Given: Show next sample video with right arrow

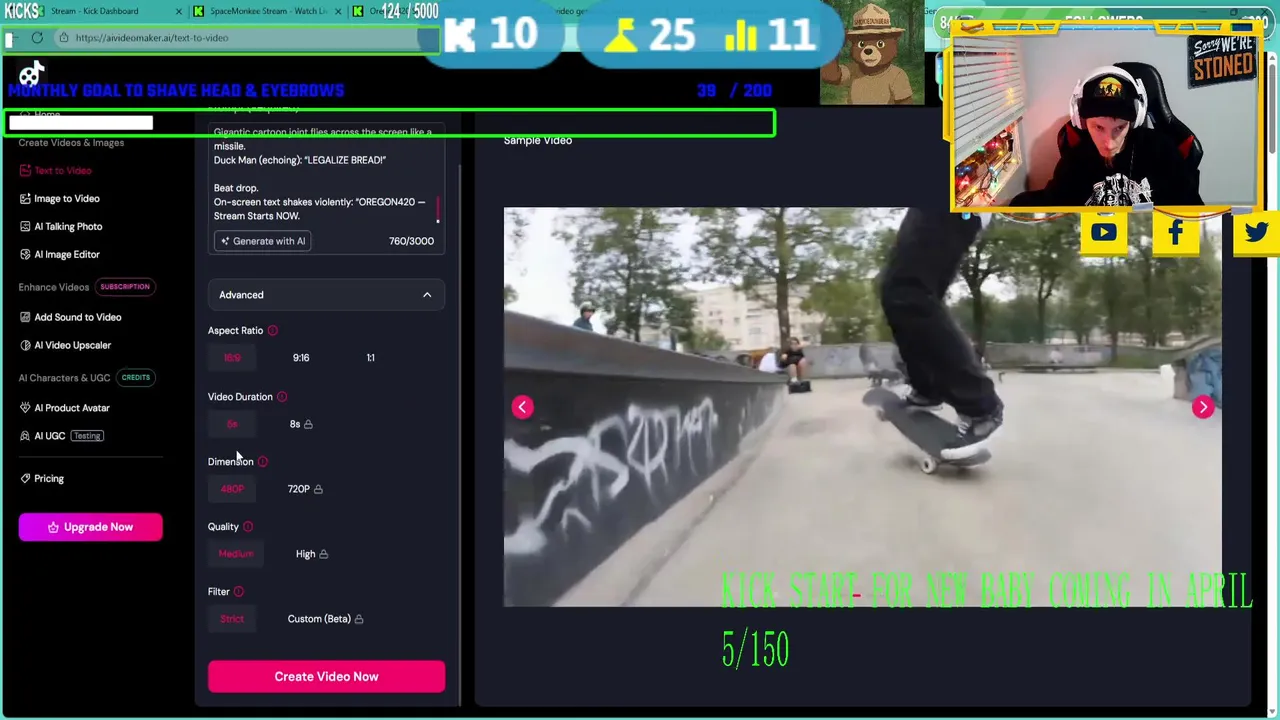Looking at the screenshot, I should pos(1203,407).
